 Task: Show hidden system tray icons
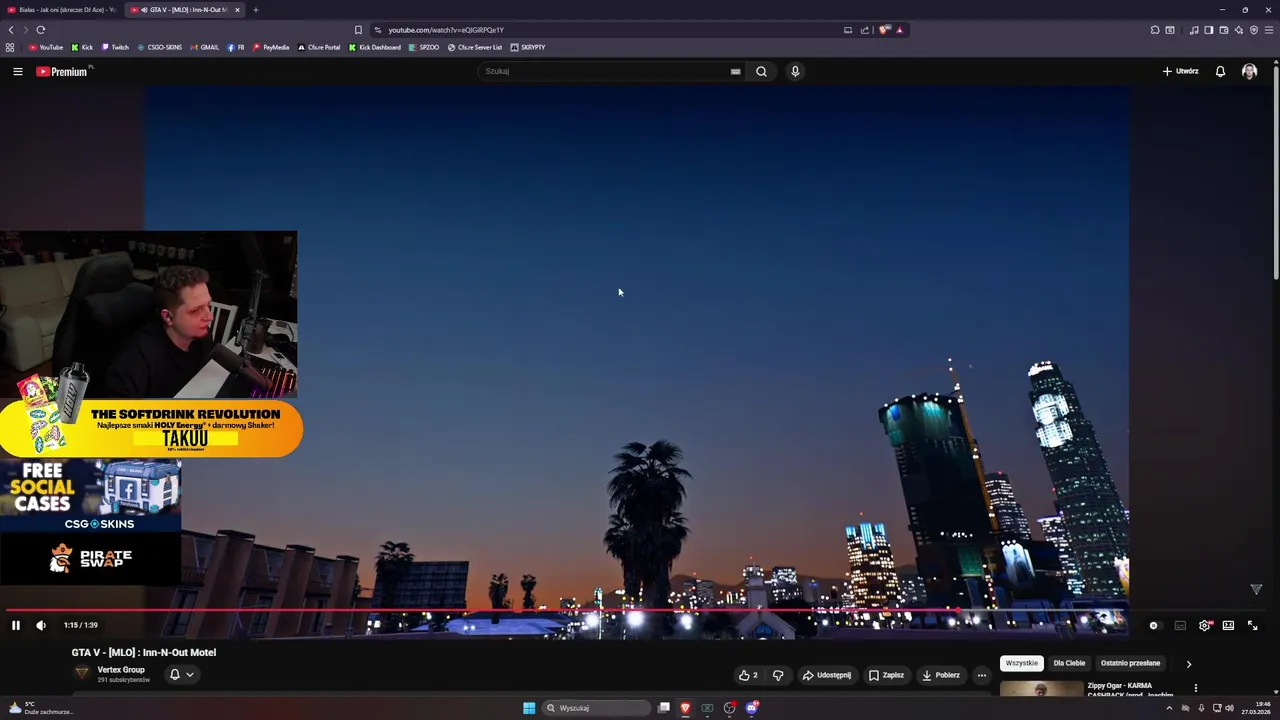1169,708
